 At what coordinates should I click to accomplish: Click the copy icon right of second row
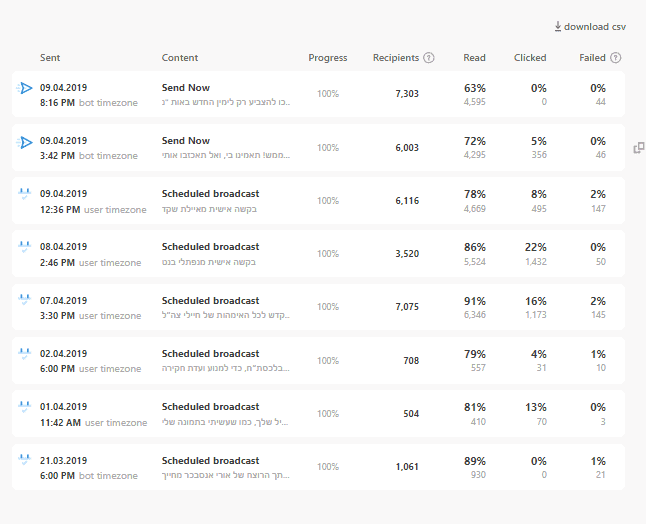[x=638, y=148]
